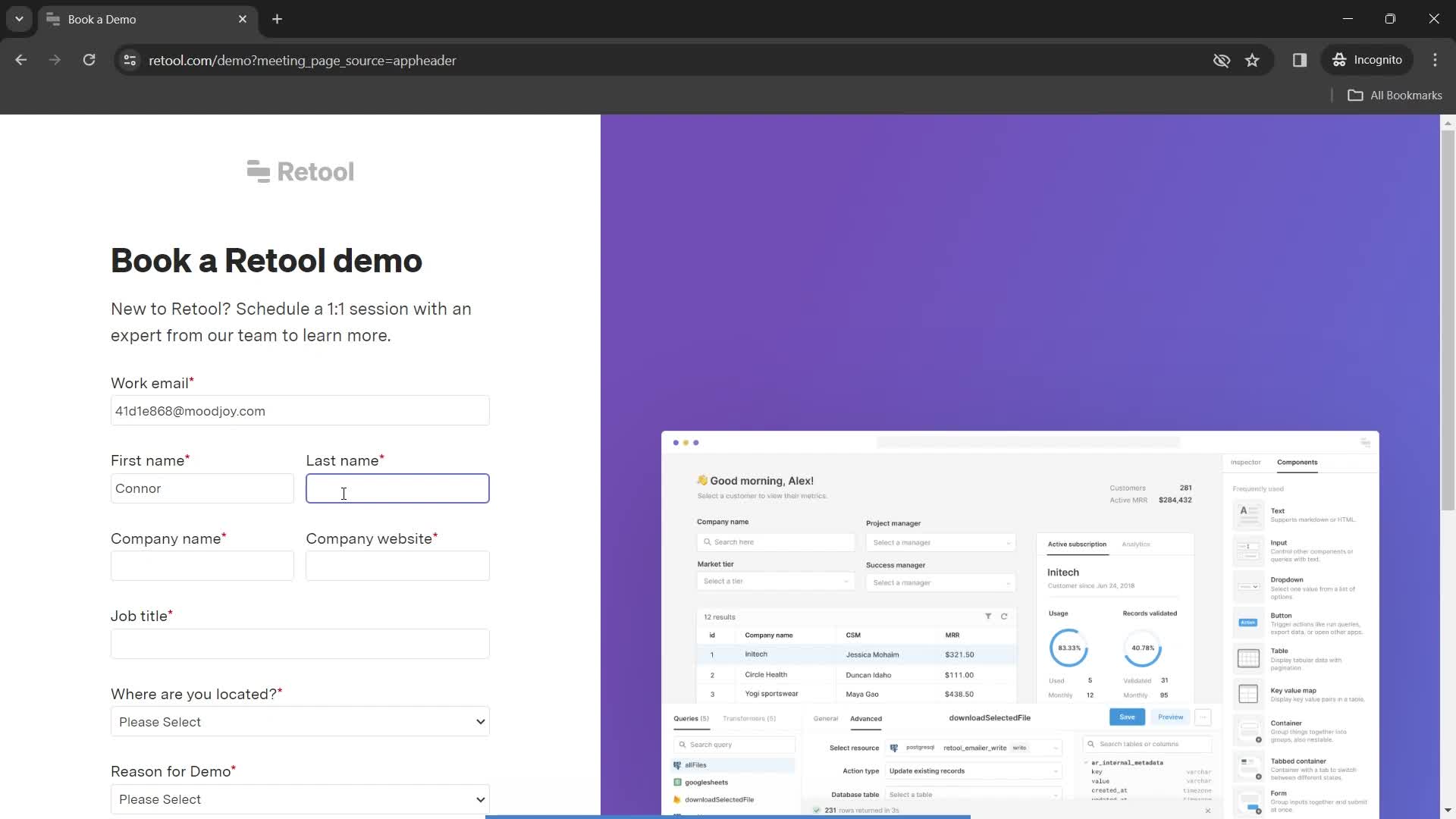Close the Book a Demo tab

243,19
